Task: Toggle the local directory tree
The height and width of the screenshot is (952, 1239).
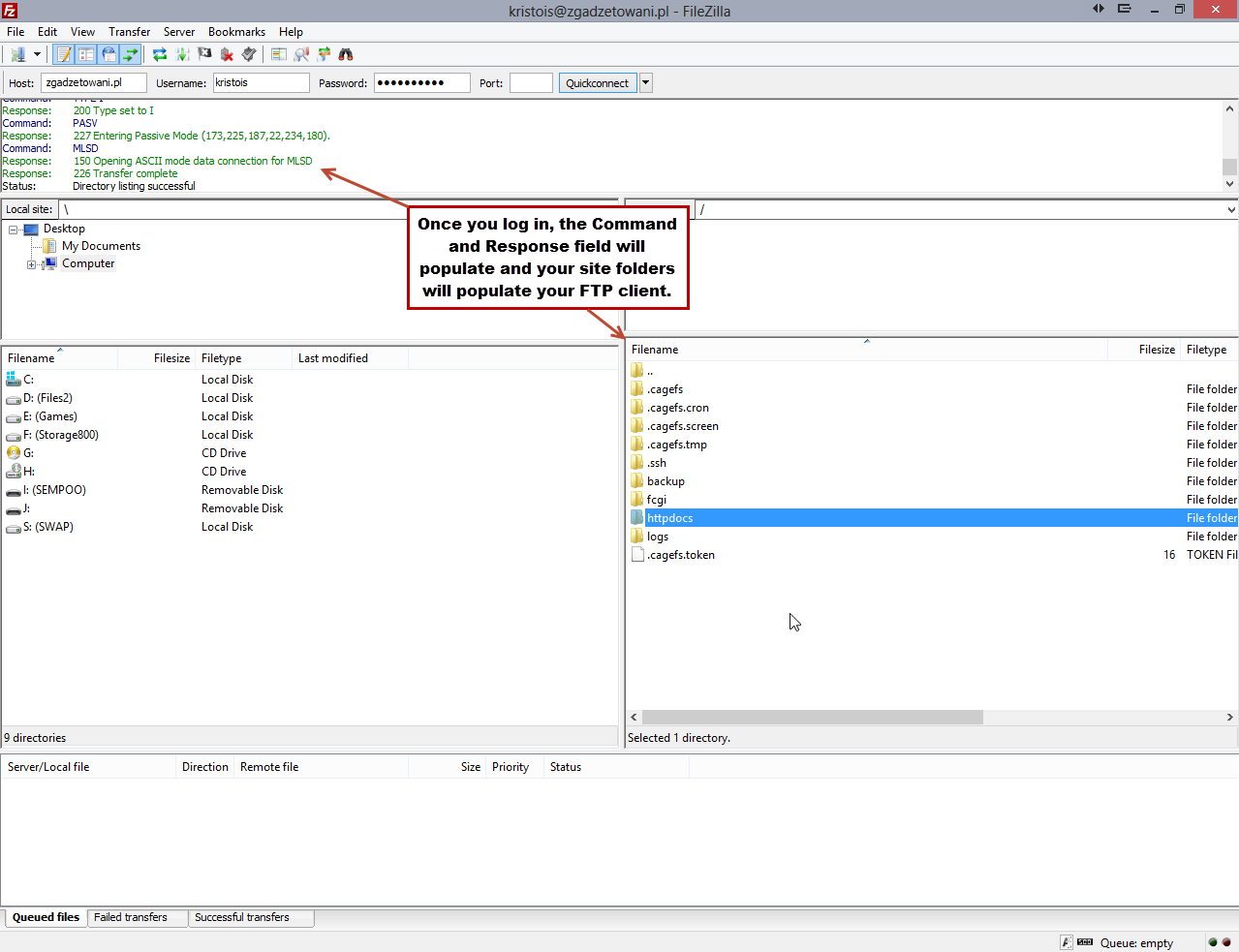Action: (86, 54)
